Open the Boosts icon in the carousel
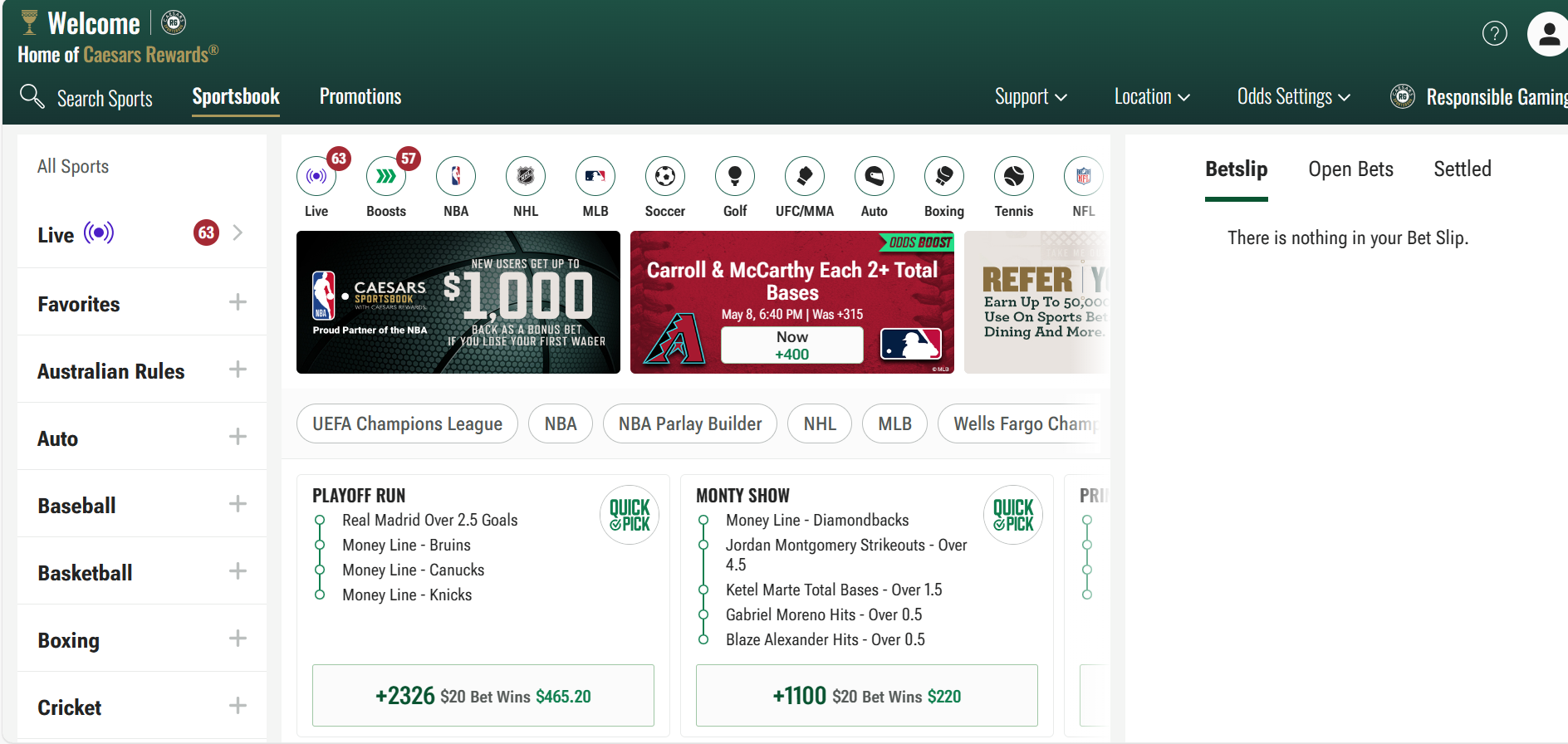This screenshot has width=1568, height=744. coord(386,176)
